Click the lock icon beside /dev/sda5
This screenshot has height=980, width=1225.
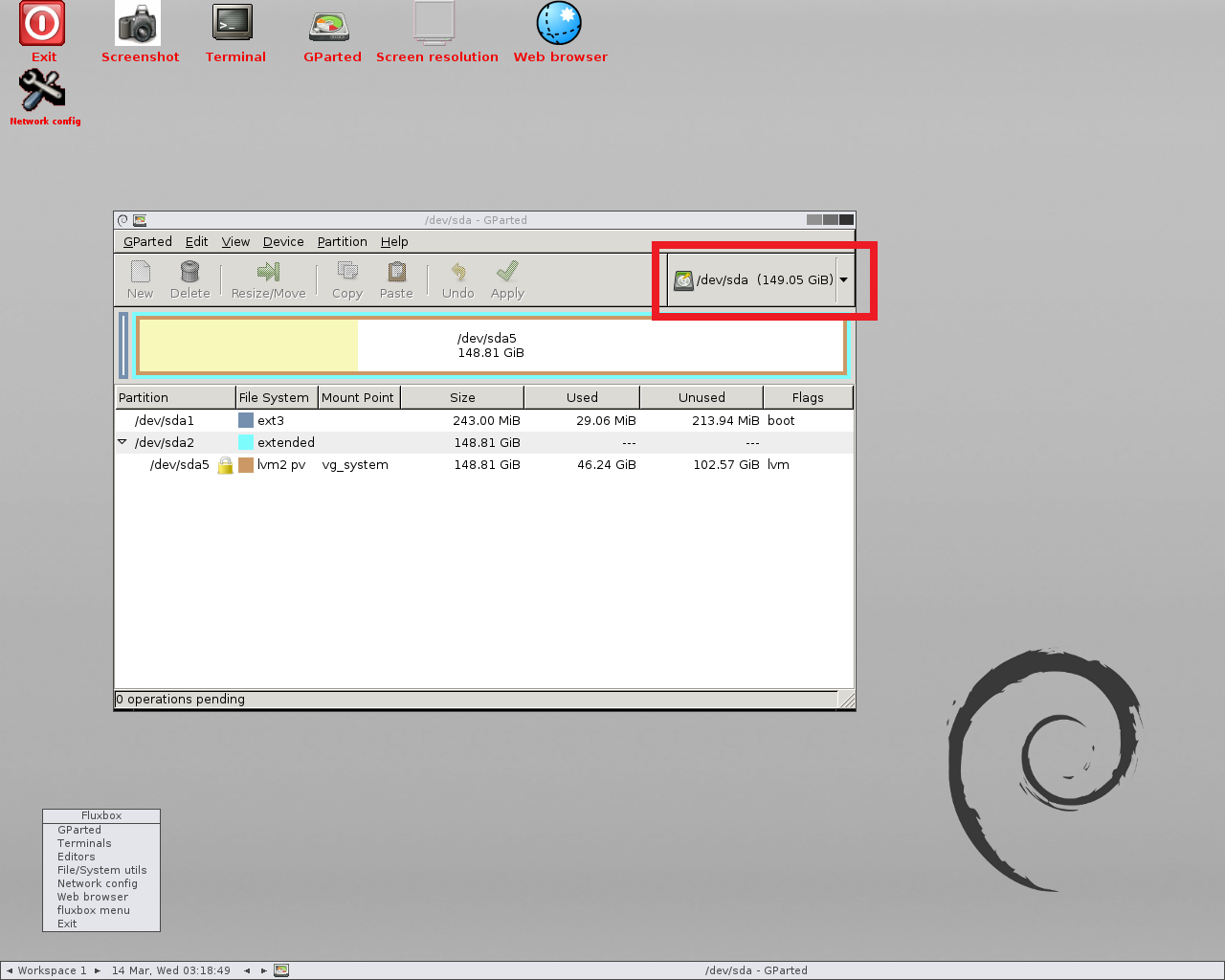226,465
